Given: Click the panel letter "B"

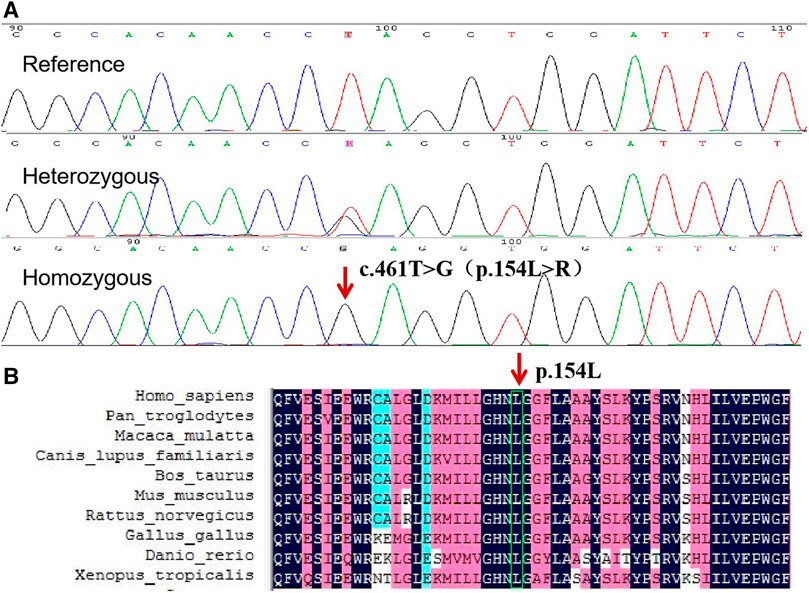Looking at the screenshot, I should click(x=11, y=376).
